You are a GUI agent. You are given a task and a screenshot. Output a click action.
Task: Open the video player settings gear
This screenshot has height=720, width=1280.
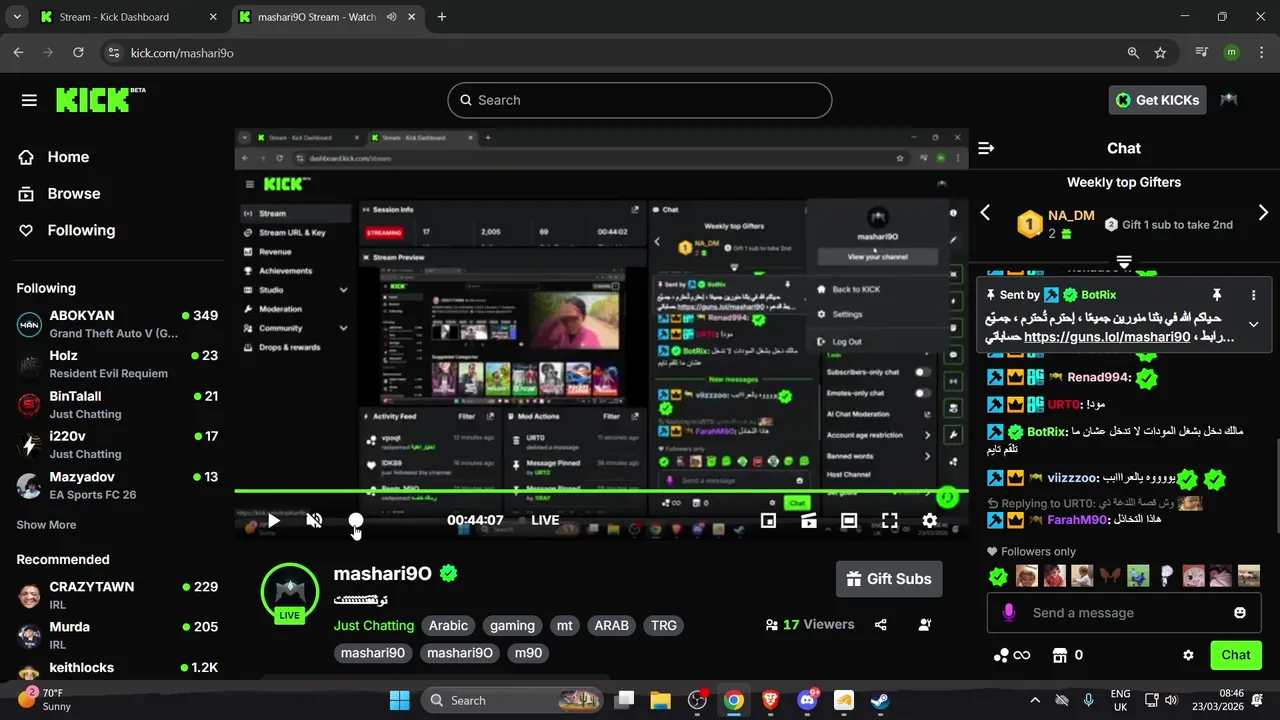tap(930, 520)
